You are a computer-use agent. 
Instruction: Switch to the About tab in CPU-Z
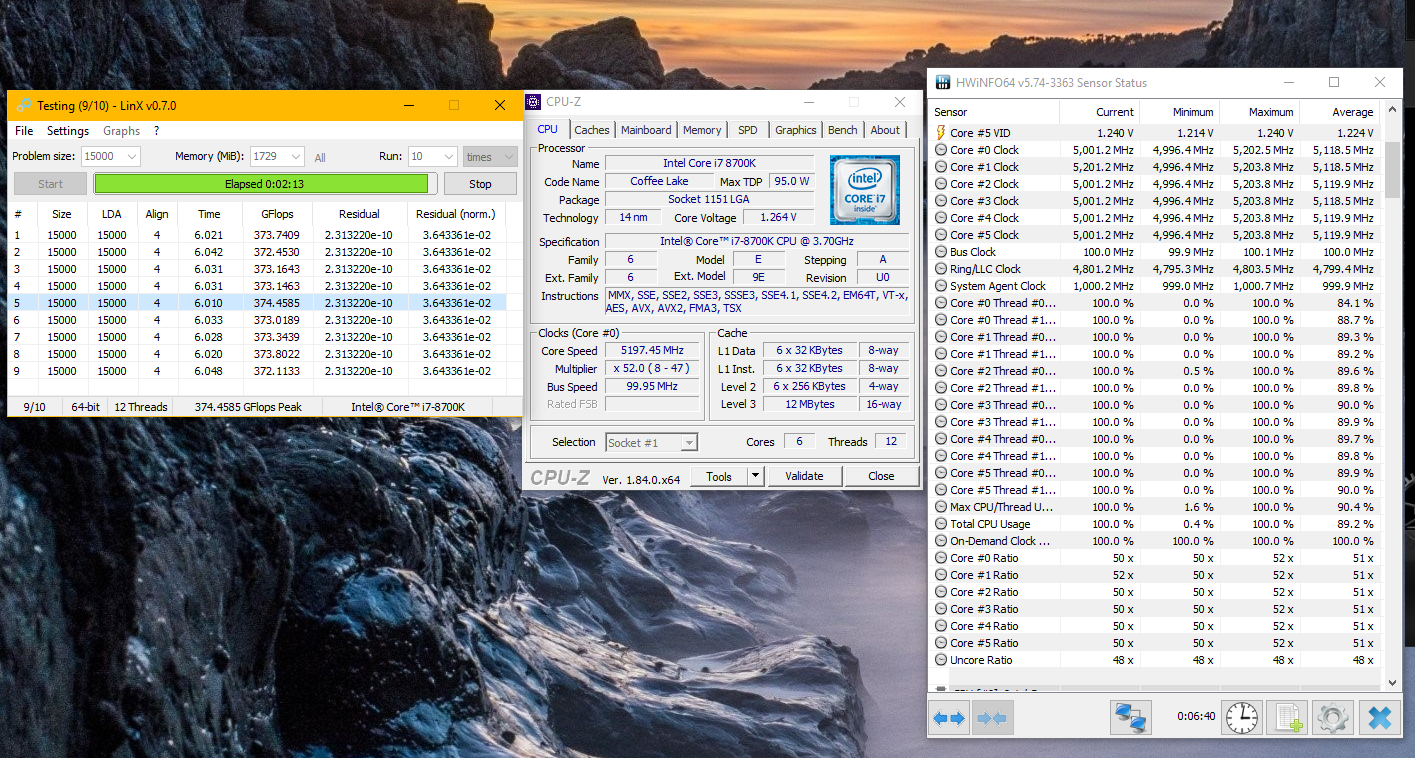pyautogui.click(x=885, y=130)
